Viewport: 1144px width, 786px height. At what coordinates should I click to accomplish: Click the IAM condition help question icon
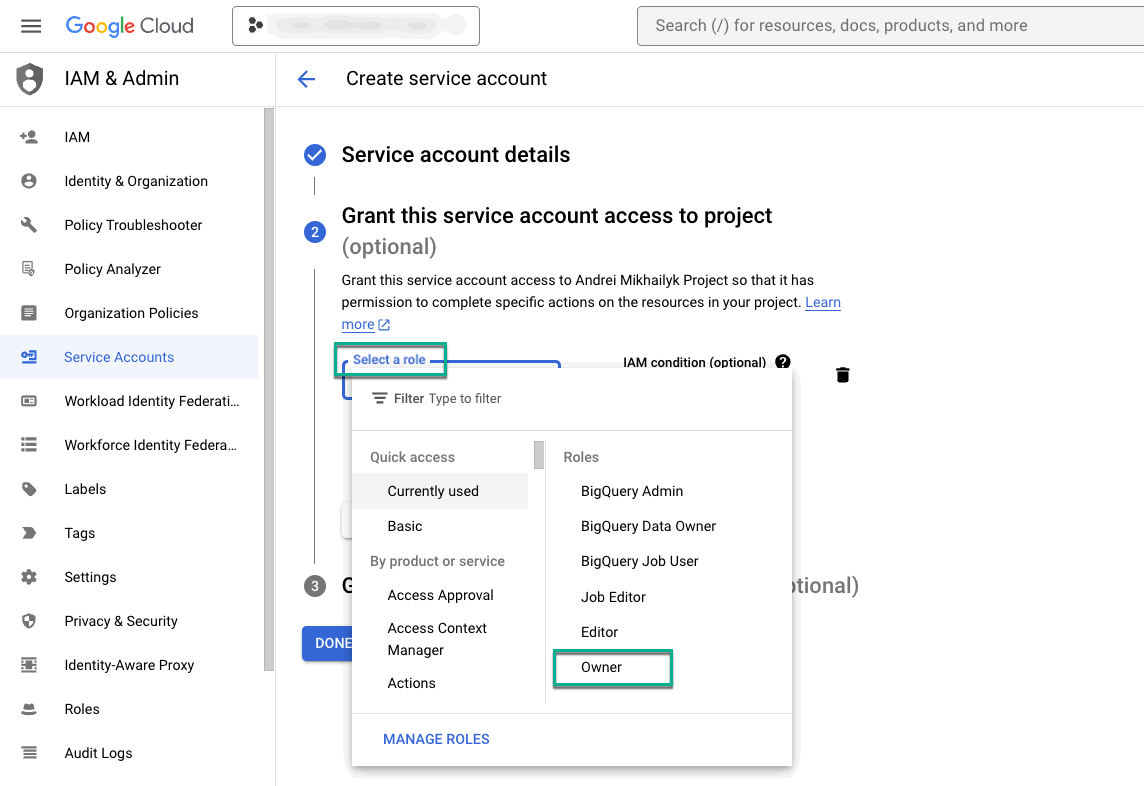point(783,362)
